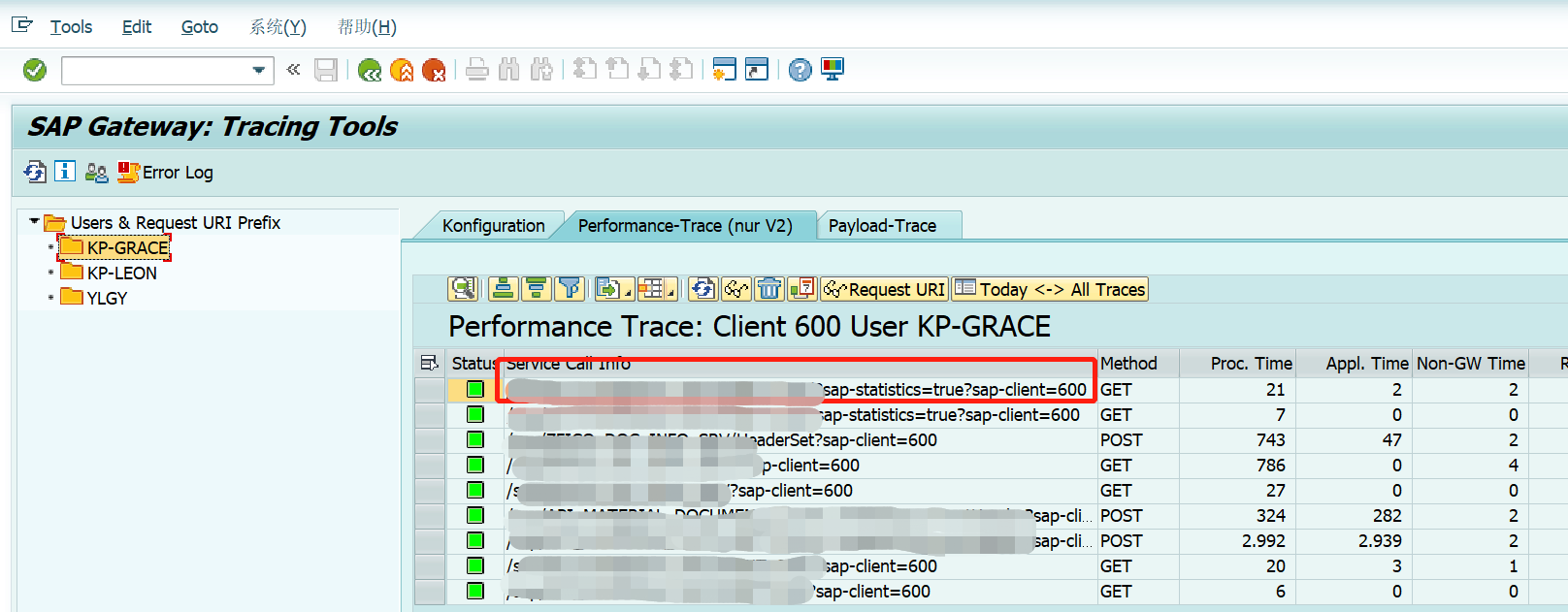Click the Request URI button
1568x612 pixels.
pos(884,289)
